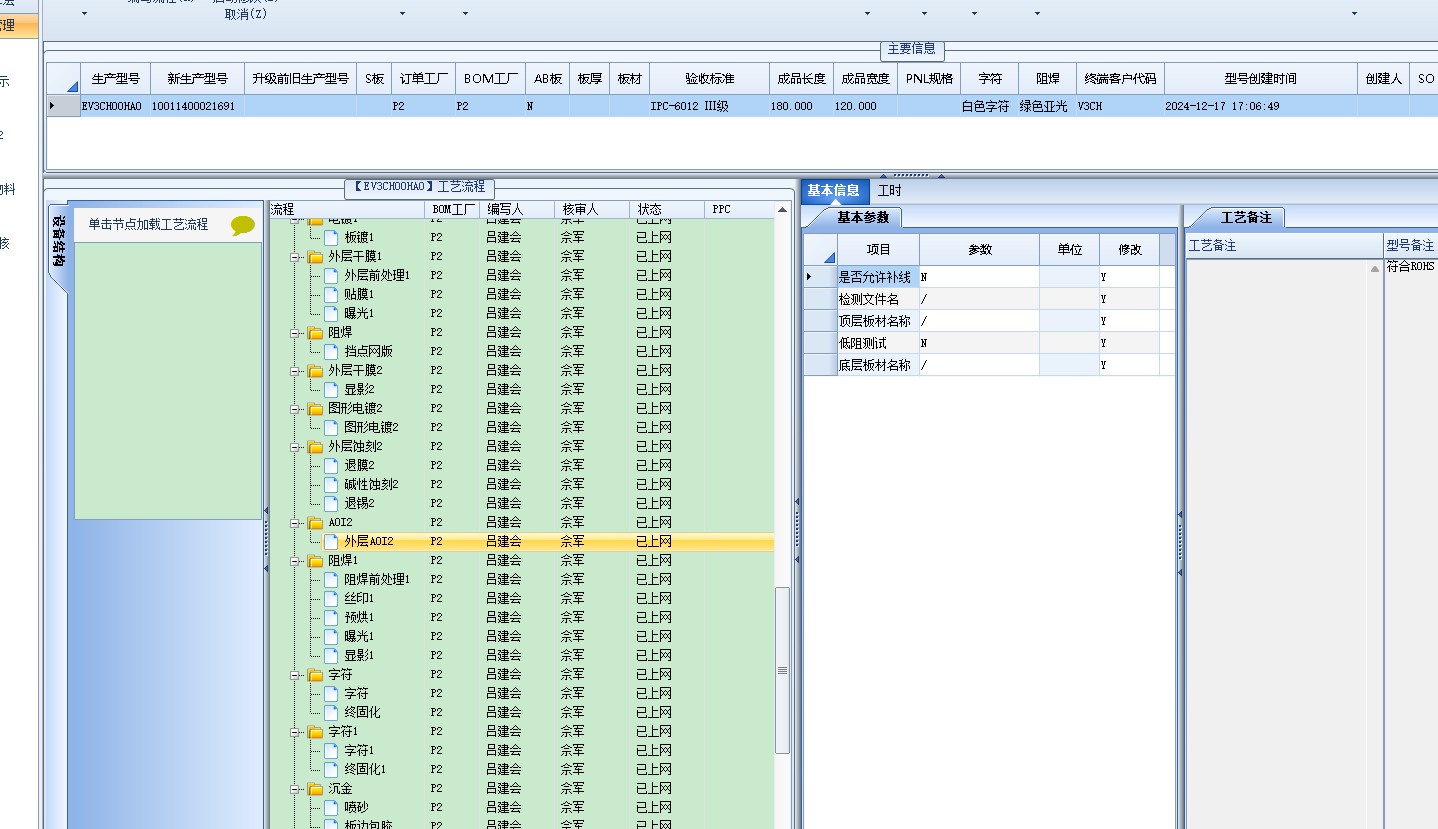Click the folder icon of 字符1 group

315,732
